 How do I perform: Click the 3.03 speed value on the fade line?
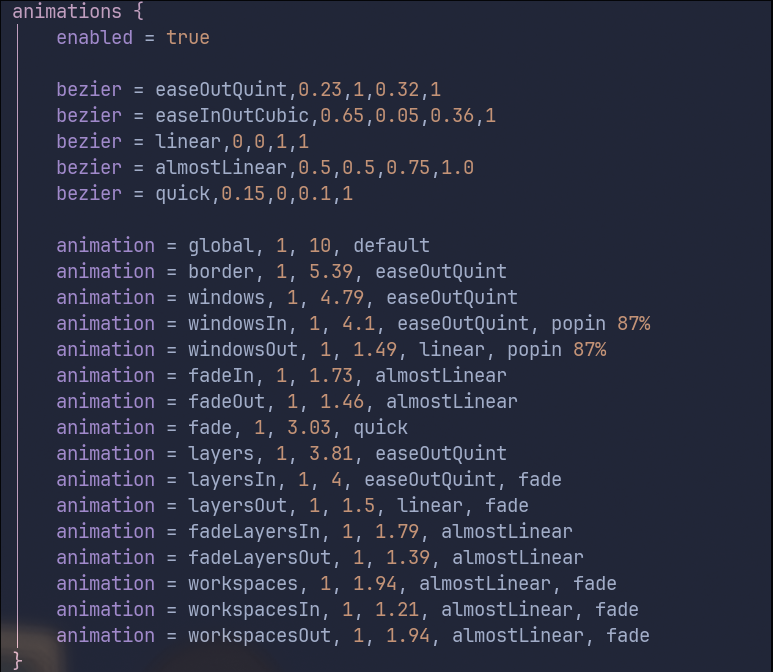coord(298,428)
